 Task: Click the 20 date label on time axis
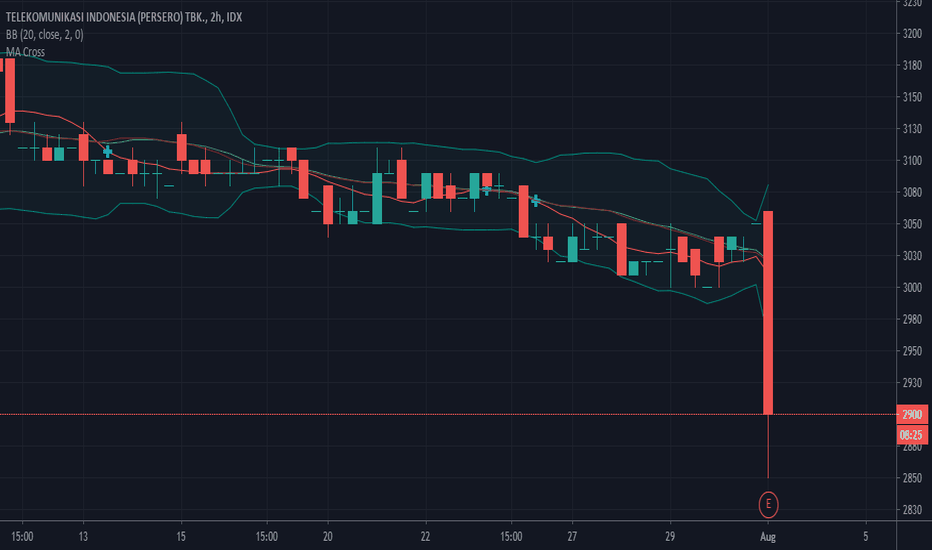[328, 536]
